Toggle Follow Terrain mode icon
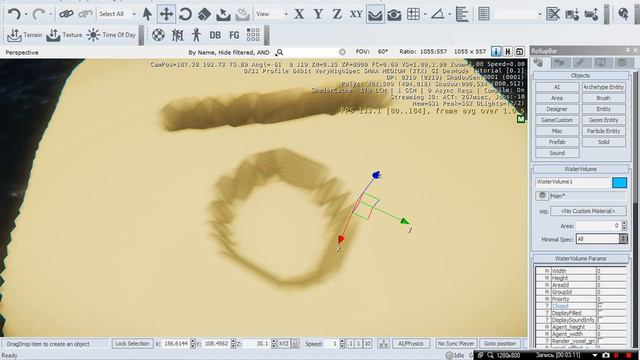 click(375, 14)
